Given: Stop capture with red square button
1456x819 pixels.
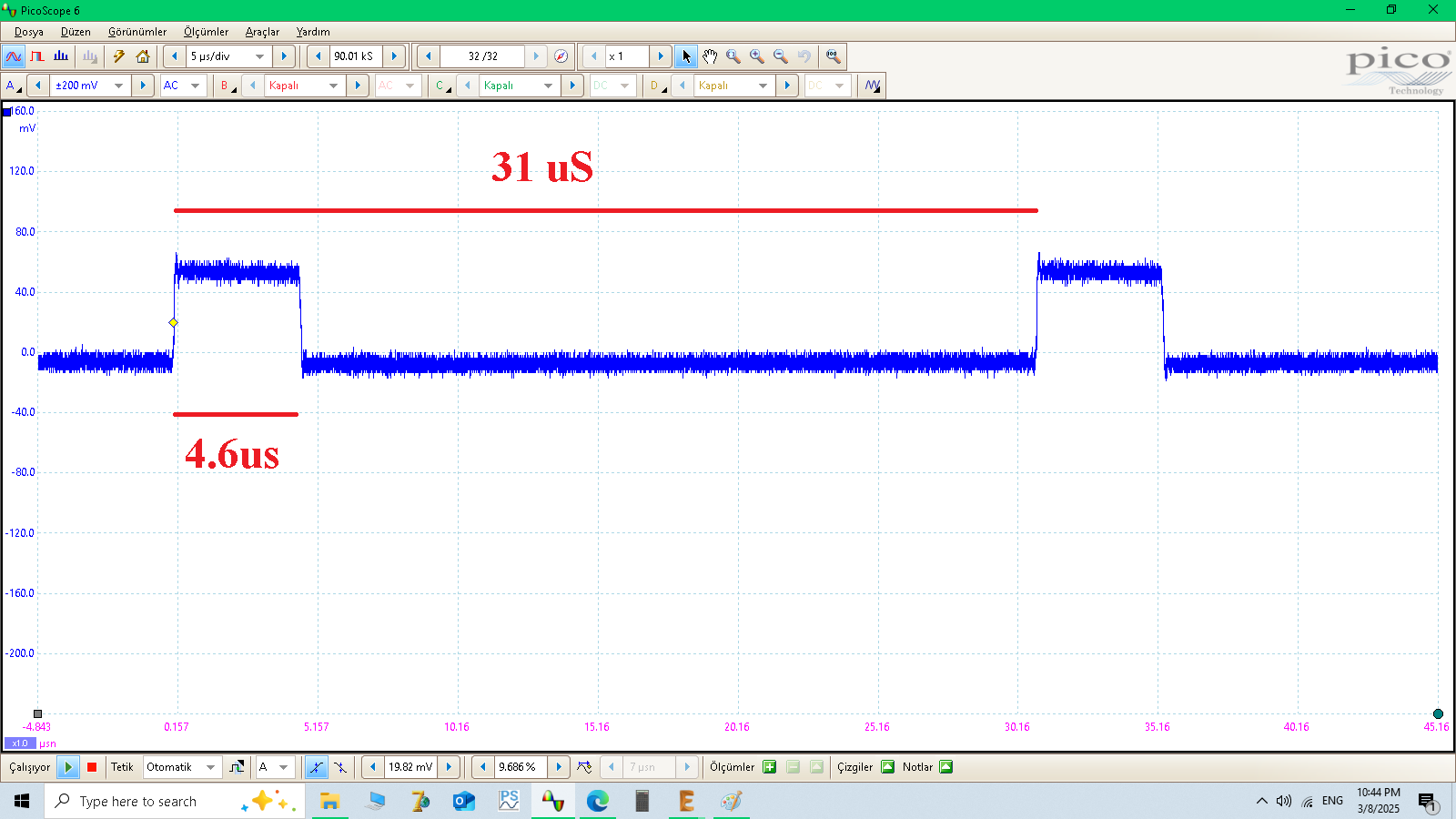Looking at the screenshot, I should 92,767.
